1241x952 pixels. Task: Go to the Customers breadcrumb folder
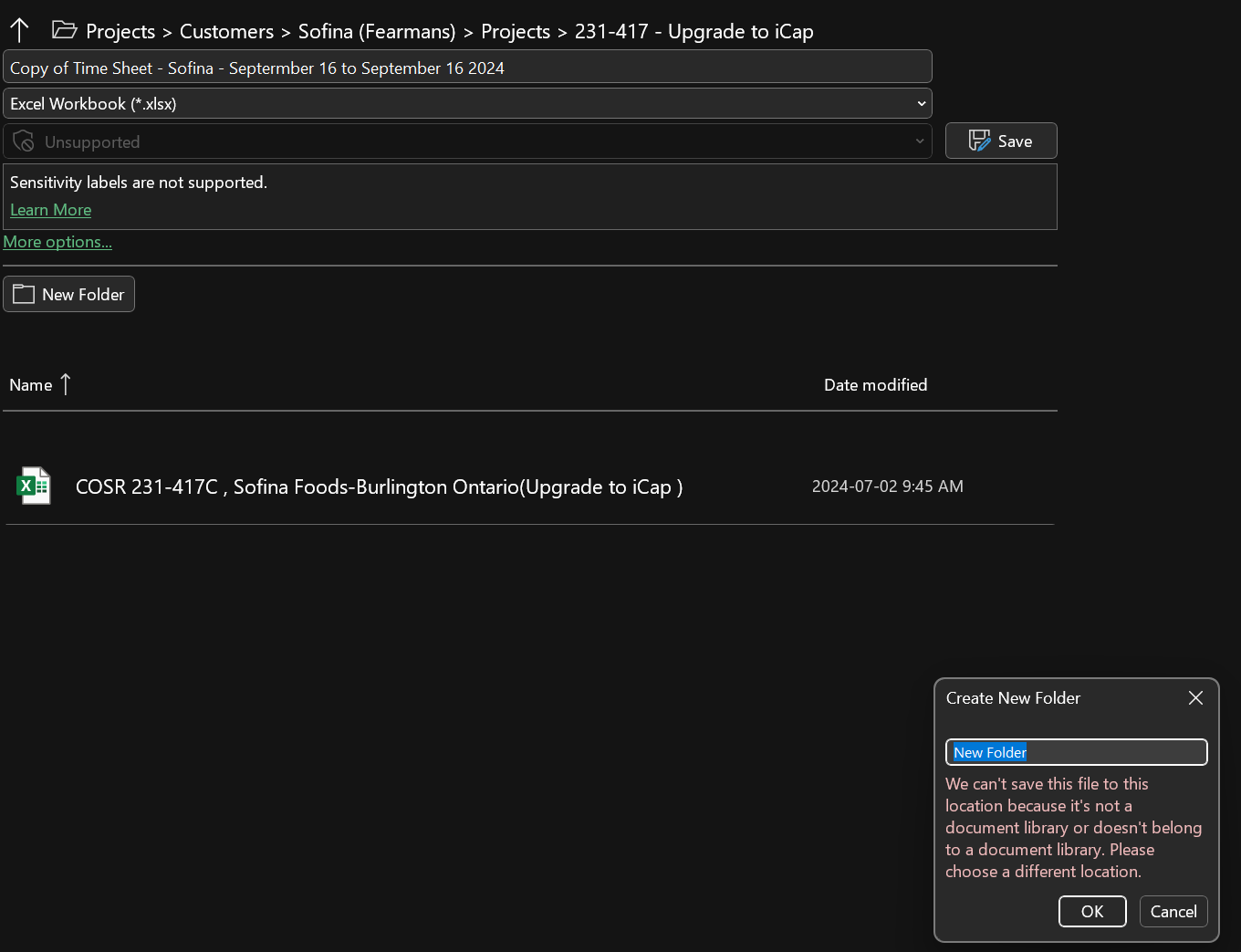pyautogui.click(x=226, y=31)
